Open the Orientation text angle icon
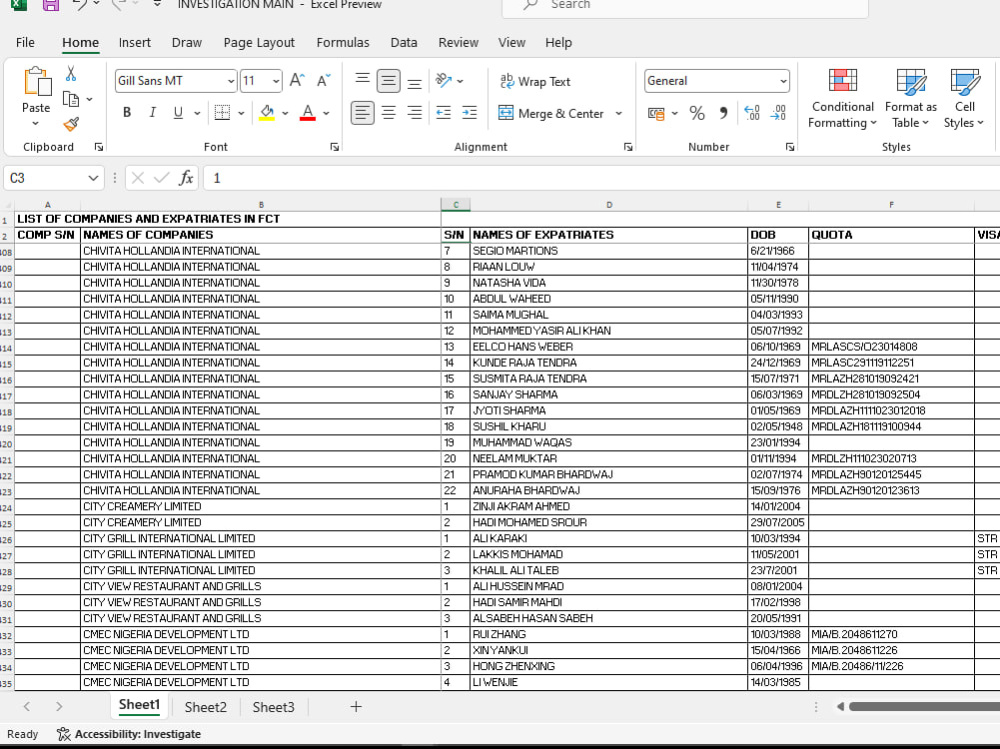This screenshot has height=749, width=1000. pyautogui.click(x=444, y=80)
